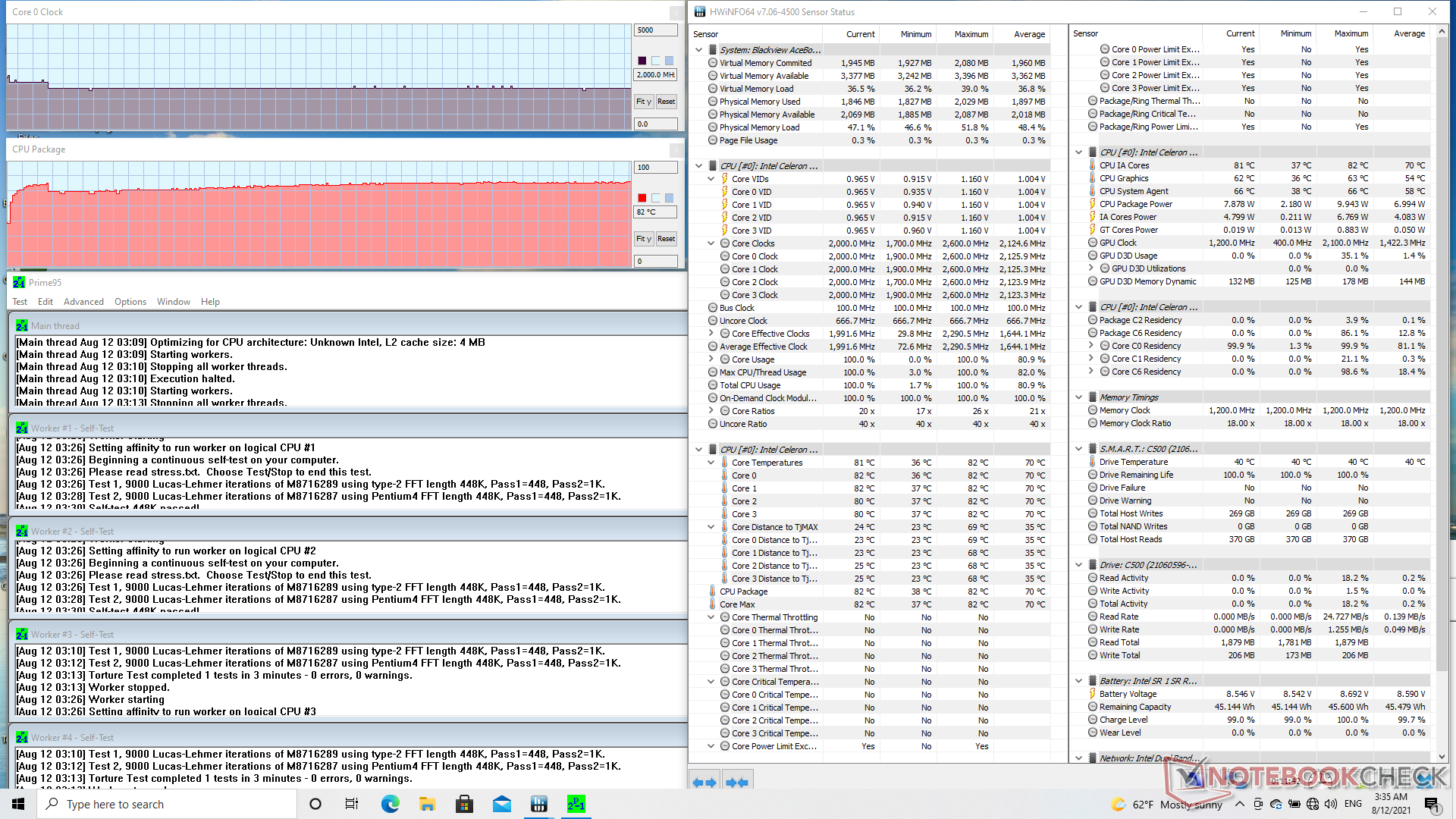Open File Explorer from the taskbar
1456x819 pixels.
pyautogui.click(x=427, y=804)
